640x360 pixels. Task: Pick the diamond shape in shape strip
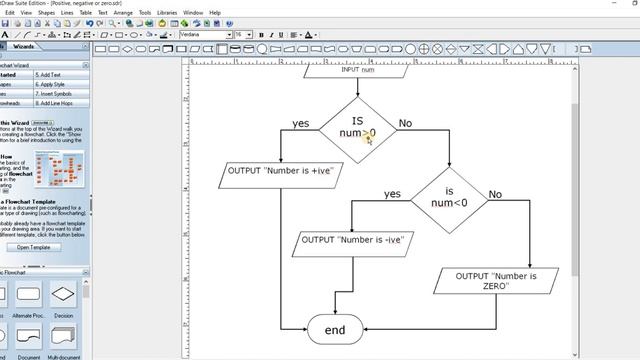[127, 49]
